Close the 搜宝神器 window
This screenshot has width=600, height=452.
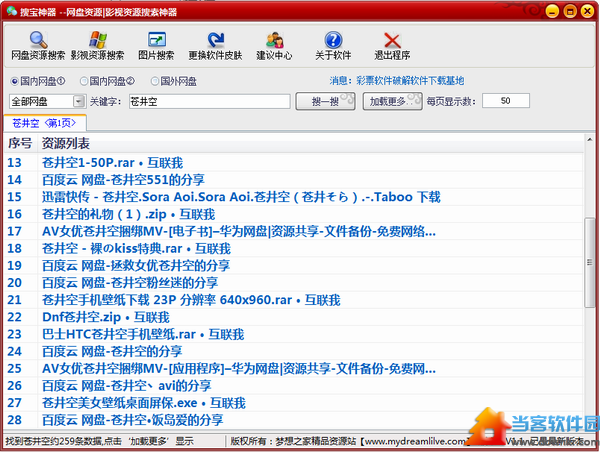(x=587, y=11)
